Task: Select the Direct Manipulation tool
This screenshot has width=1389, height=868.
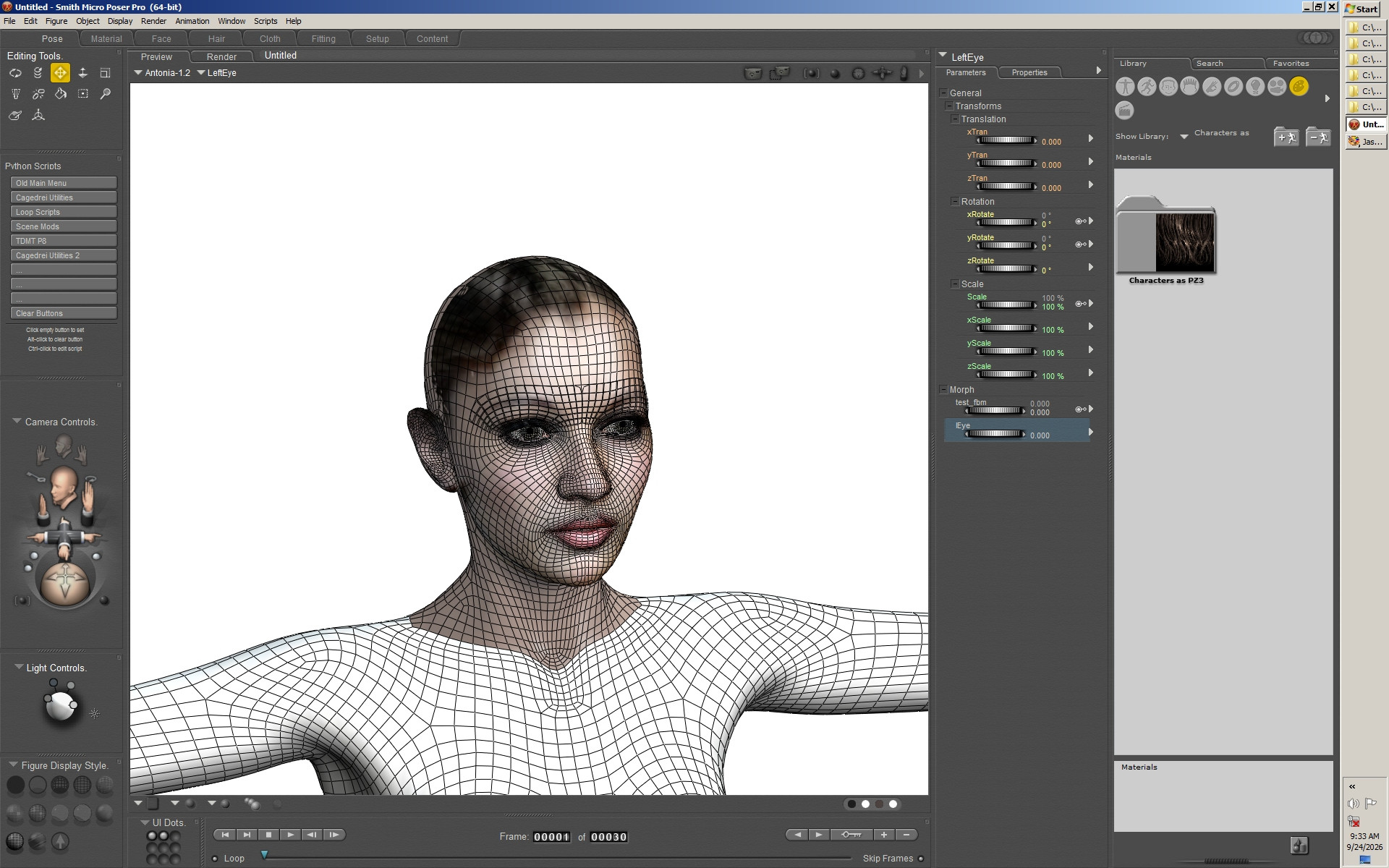Action: pos(38,115)
